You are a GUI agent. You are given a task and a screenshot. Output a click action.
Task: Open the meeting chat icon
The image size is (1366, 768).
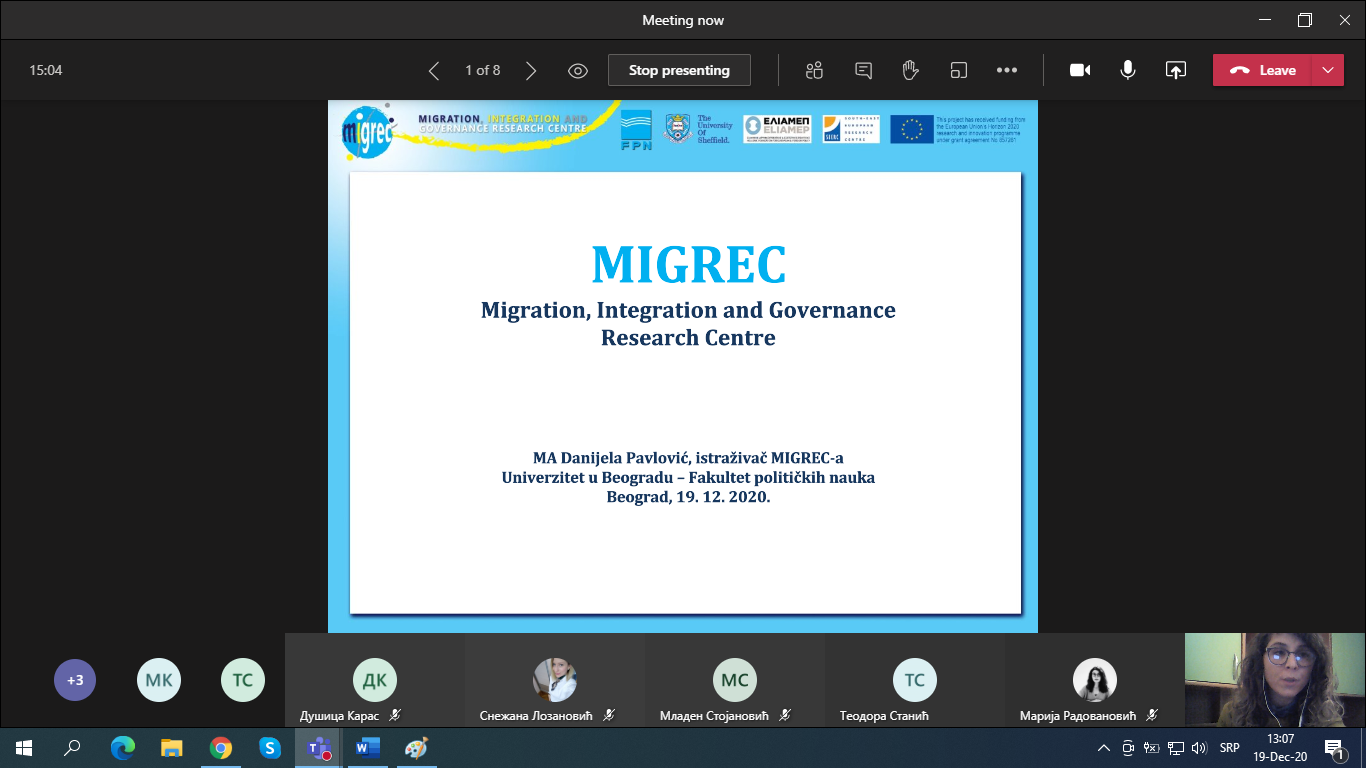click(x=863, y=70)
